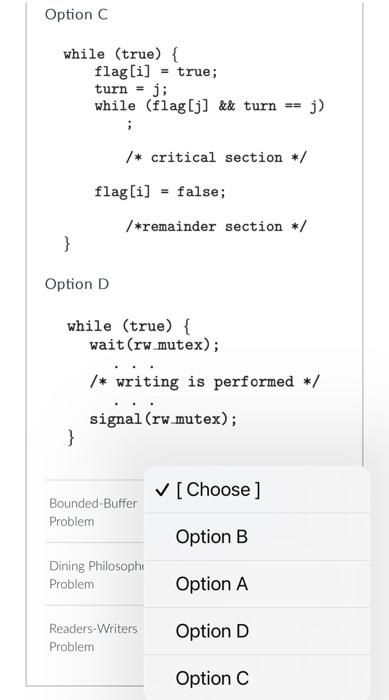Click the Dining Philosophers Problem row label

coord(96,575)
